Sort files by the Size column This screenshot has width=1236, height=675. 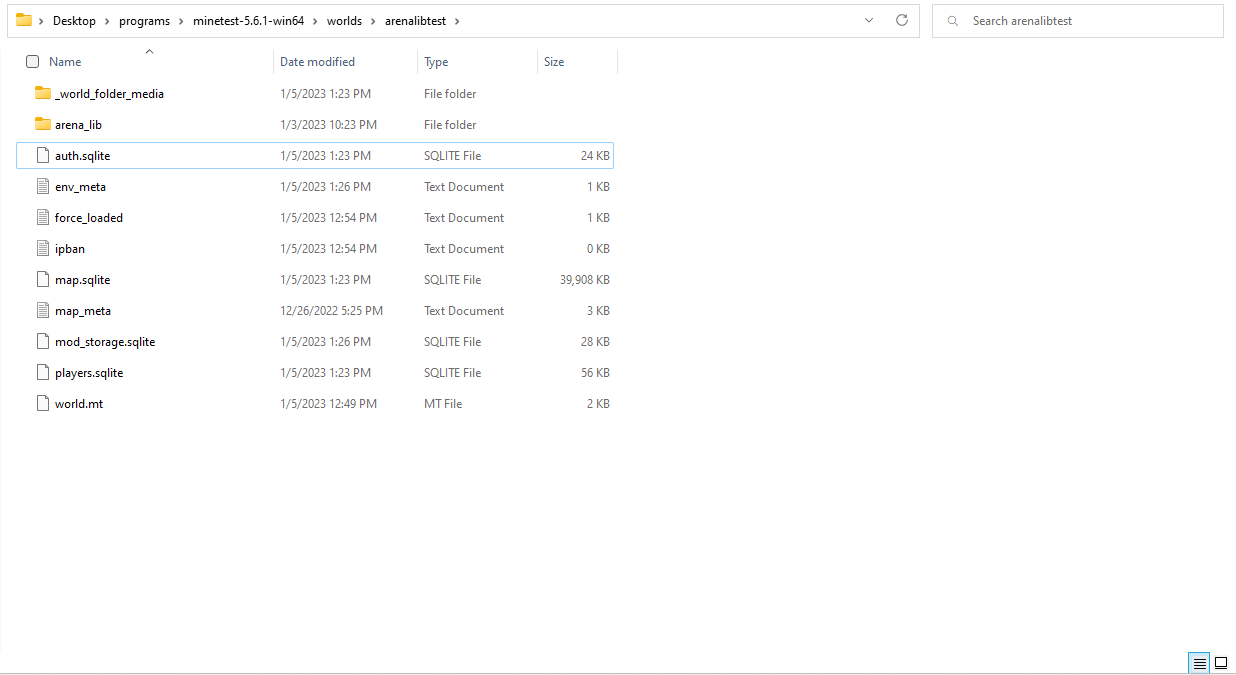pyautogui.click(x=554, y=62)
